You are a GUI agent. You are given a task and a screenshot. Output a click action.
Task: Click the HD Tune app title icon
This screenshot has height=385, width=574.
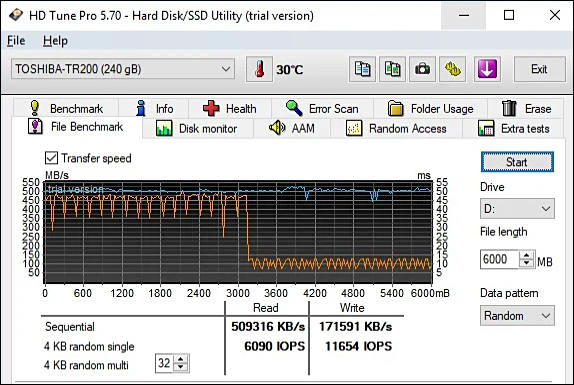tap(15, 15)
